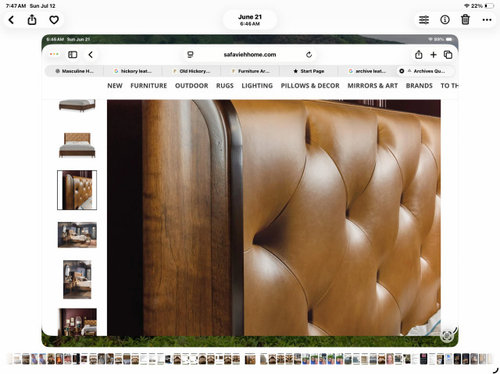Click the safaviehhome.com address field

pyautogui.click(x=250, y=54)
